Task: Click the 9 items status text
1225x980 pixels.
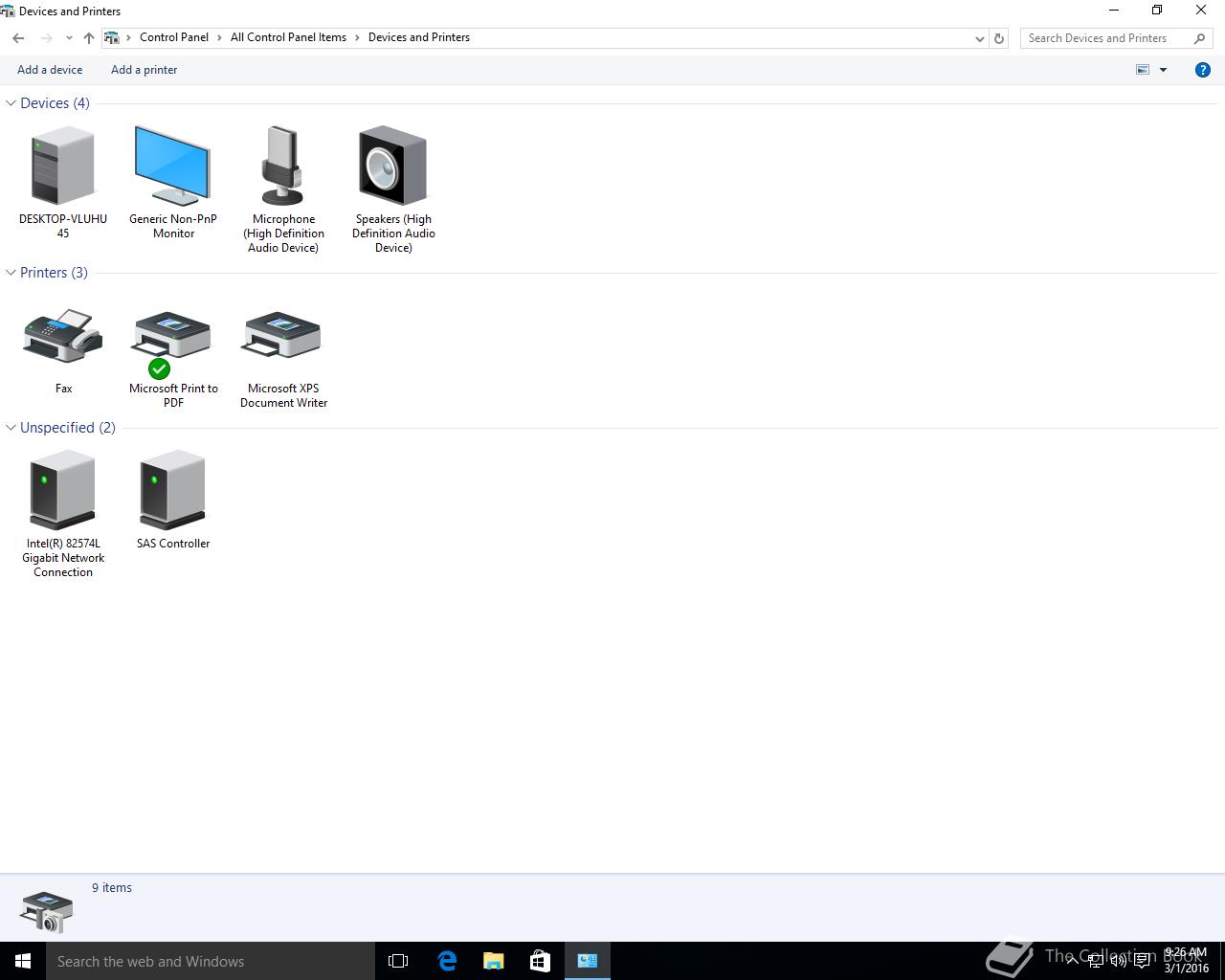Action: [112, 887]
